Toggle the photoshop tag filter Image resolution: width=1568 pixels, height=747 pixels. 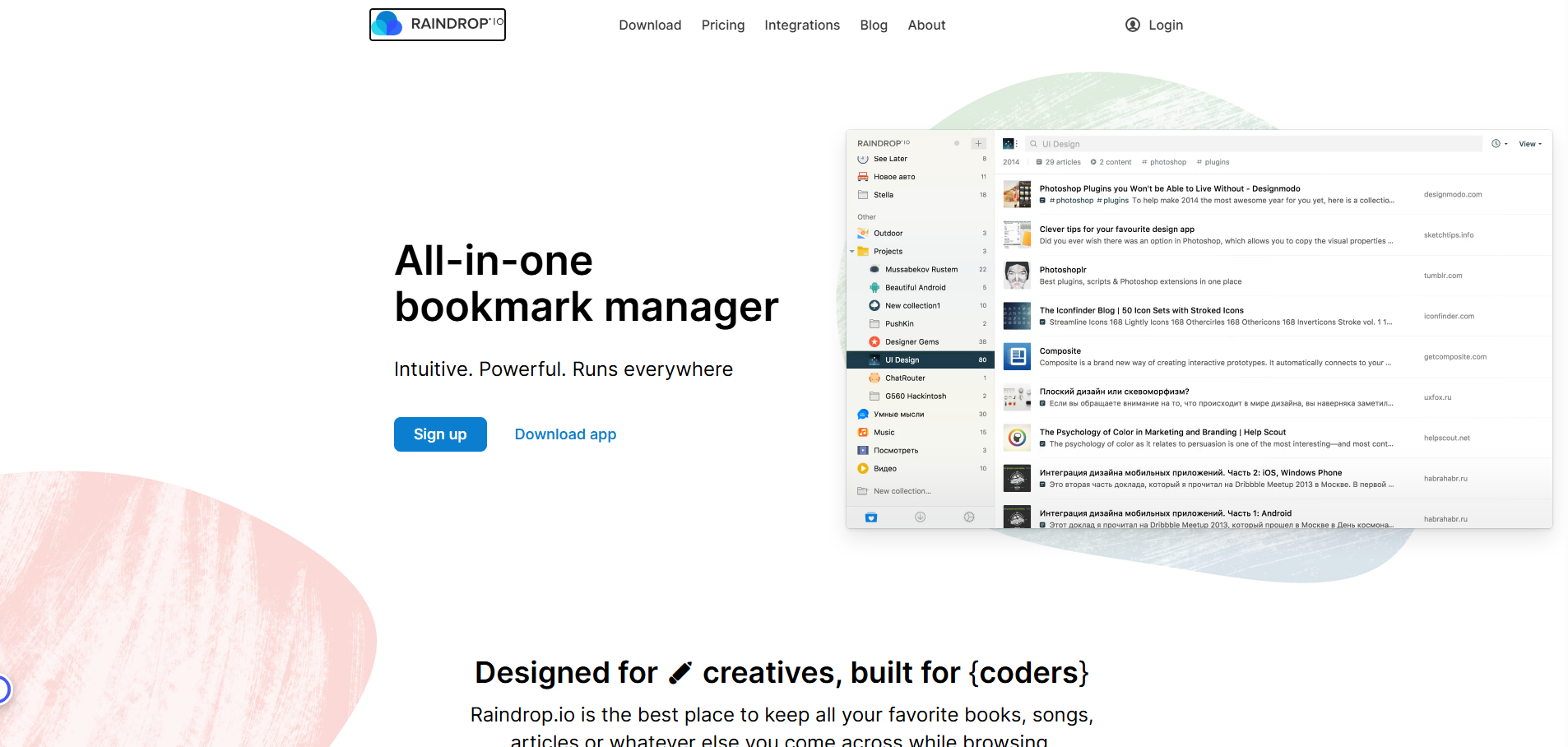click(1166, 162)
